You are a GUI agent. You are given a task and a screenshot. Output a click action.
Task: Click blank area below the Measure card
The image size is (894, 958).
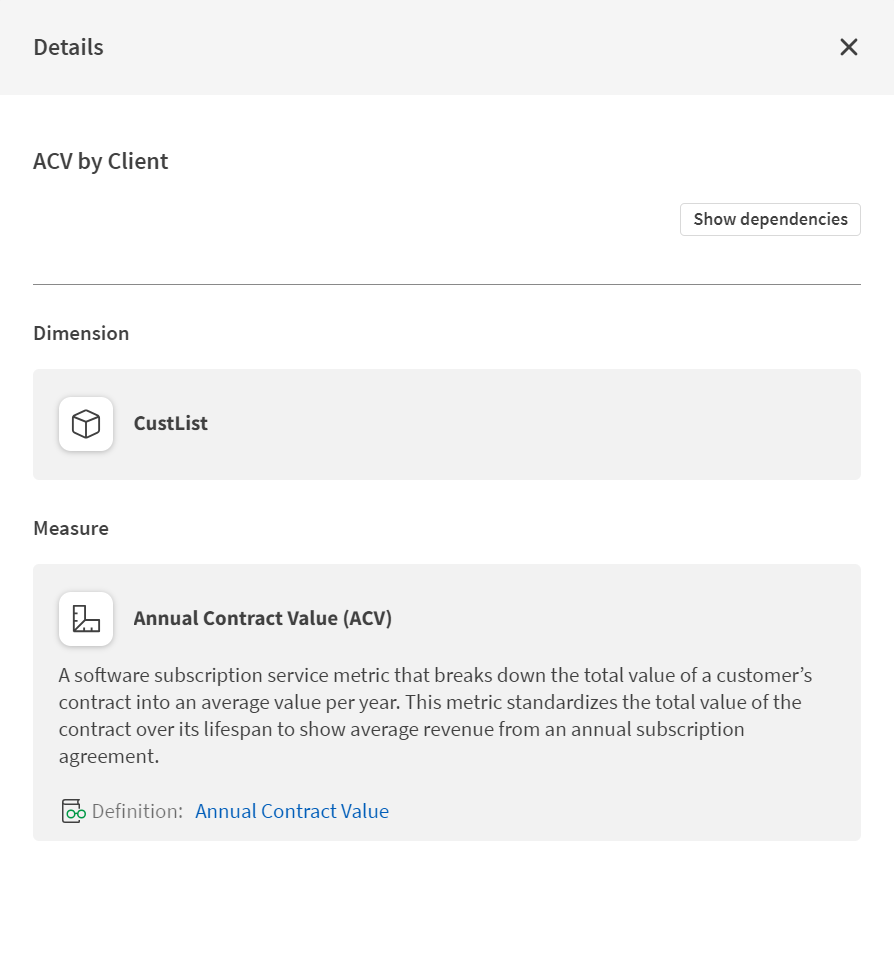click(446, 900)
